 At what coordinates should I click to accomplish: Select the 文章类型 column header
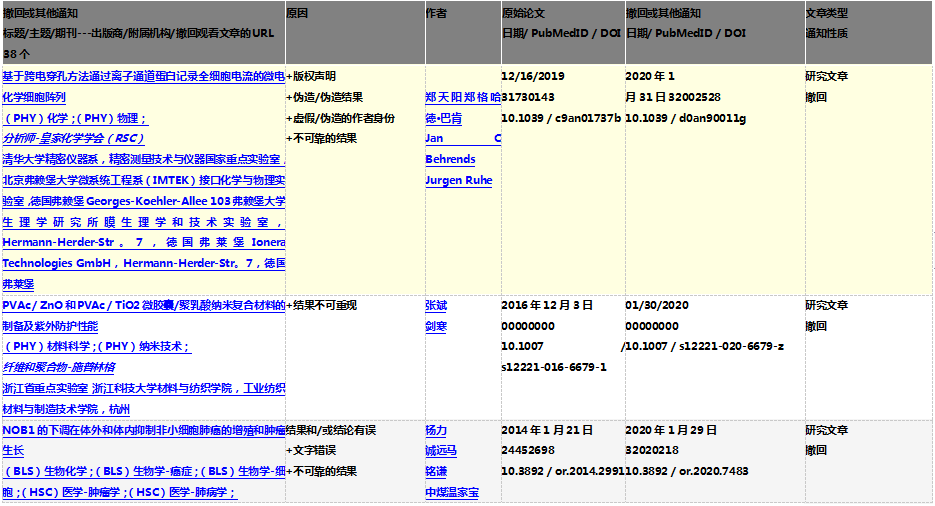(x=826, y=14)
